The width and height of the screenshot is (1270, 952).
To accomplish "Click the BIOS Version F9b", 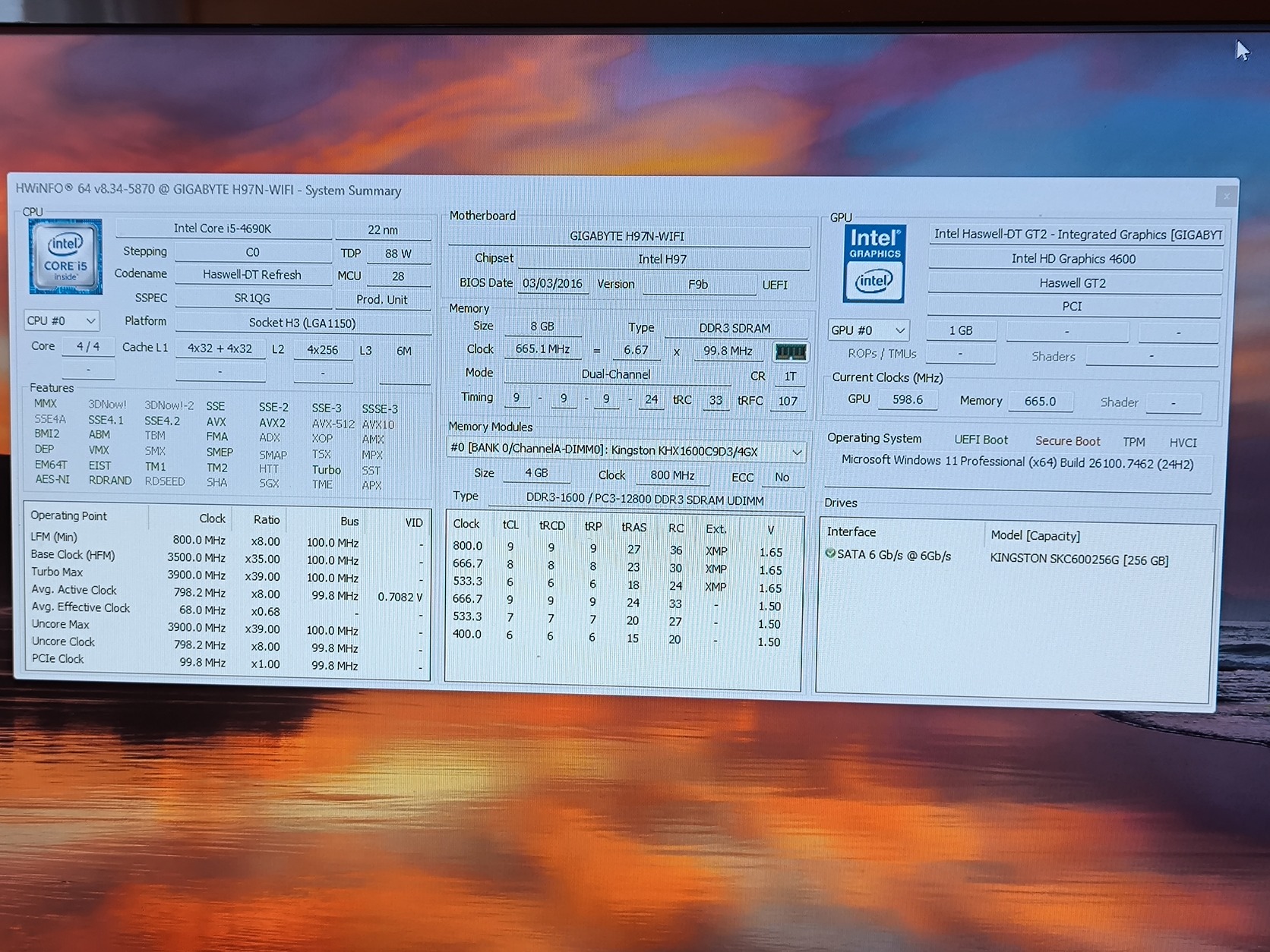I will (x=698, y=285).
